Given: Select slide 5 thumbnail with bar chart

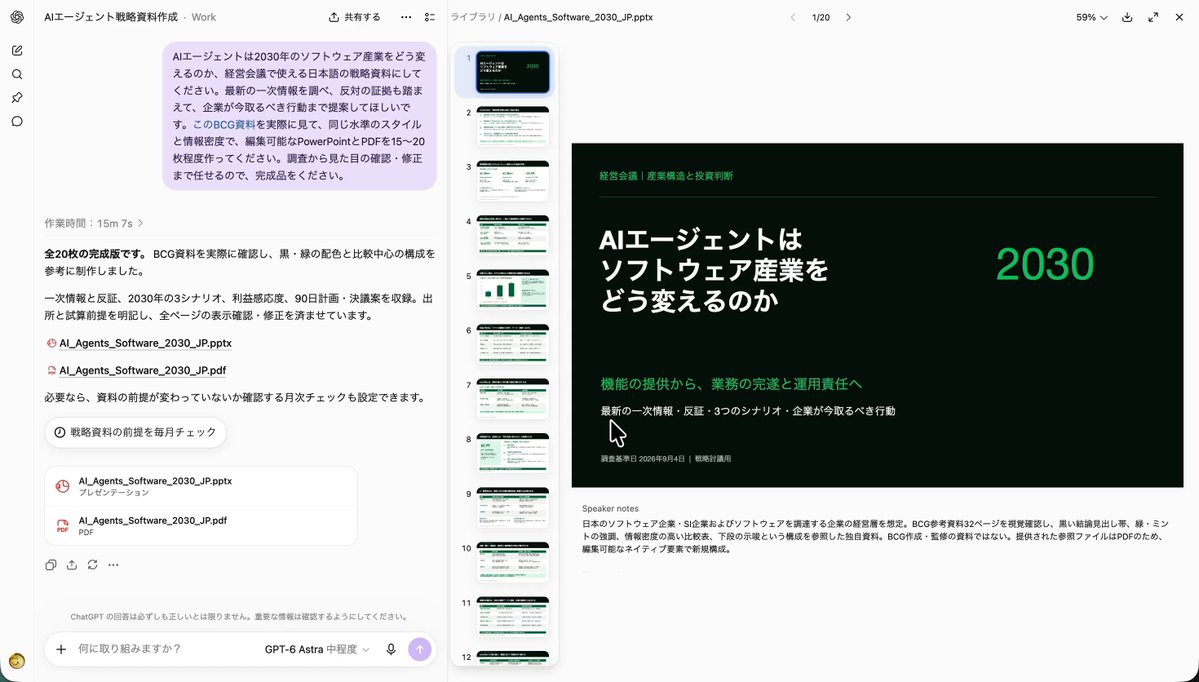Looking at the screenshot, I should click(x=512, y=291).
